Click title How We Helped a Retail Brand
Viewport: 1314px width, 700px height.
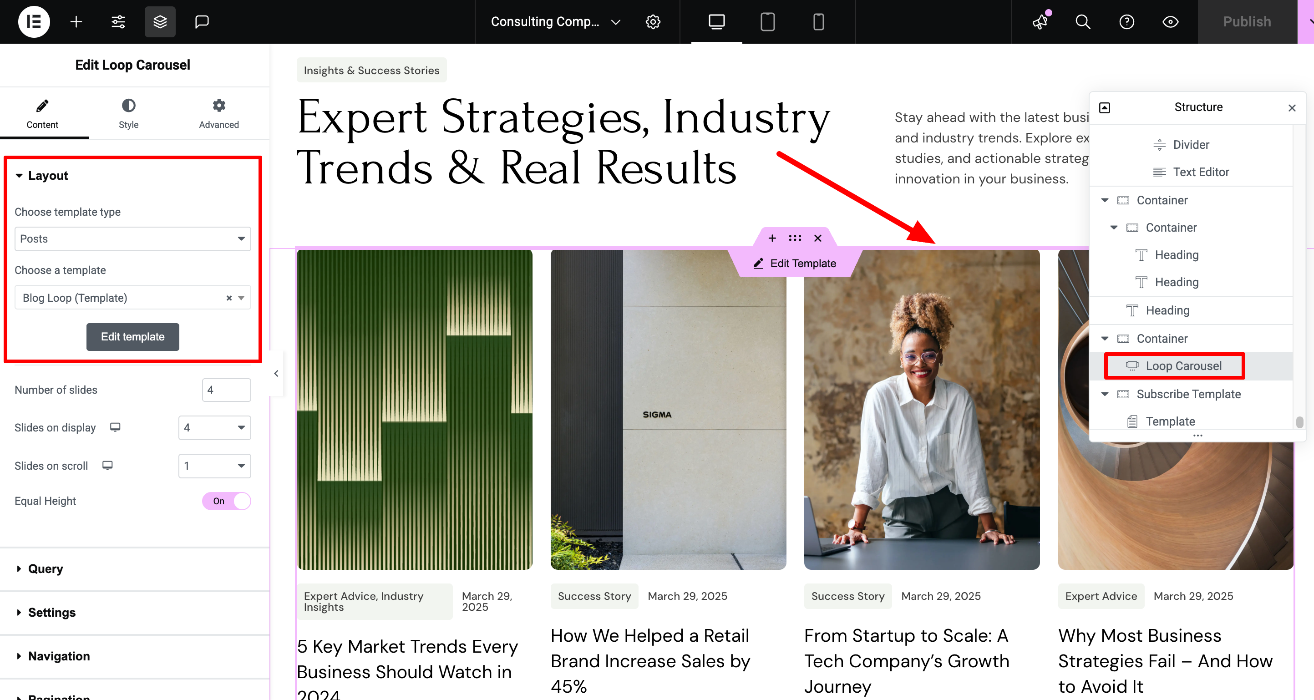[651, 661]
